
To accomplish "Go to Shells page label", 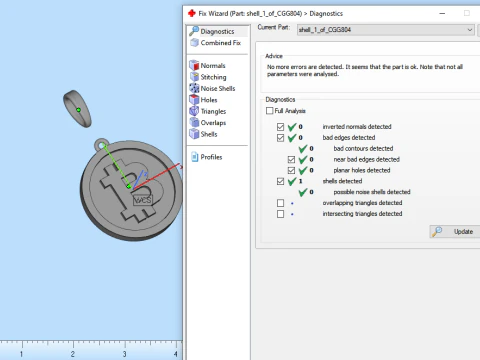I will click(209, 134).
